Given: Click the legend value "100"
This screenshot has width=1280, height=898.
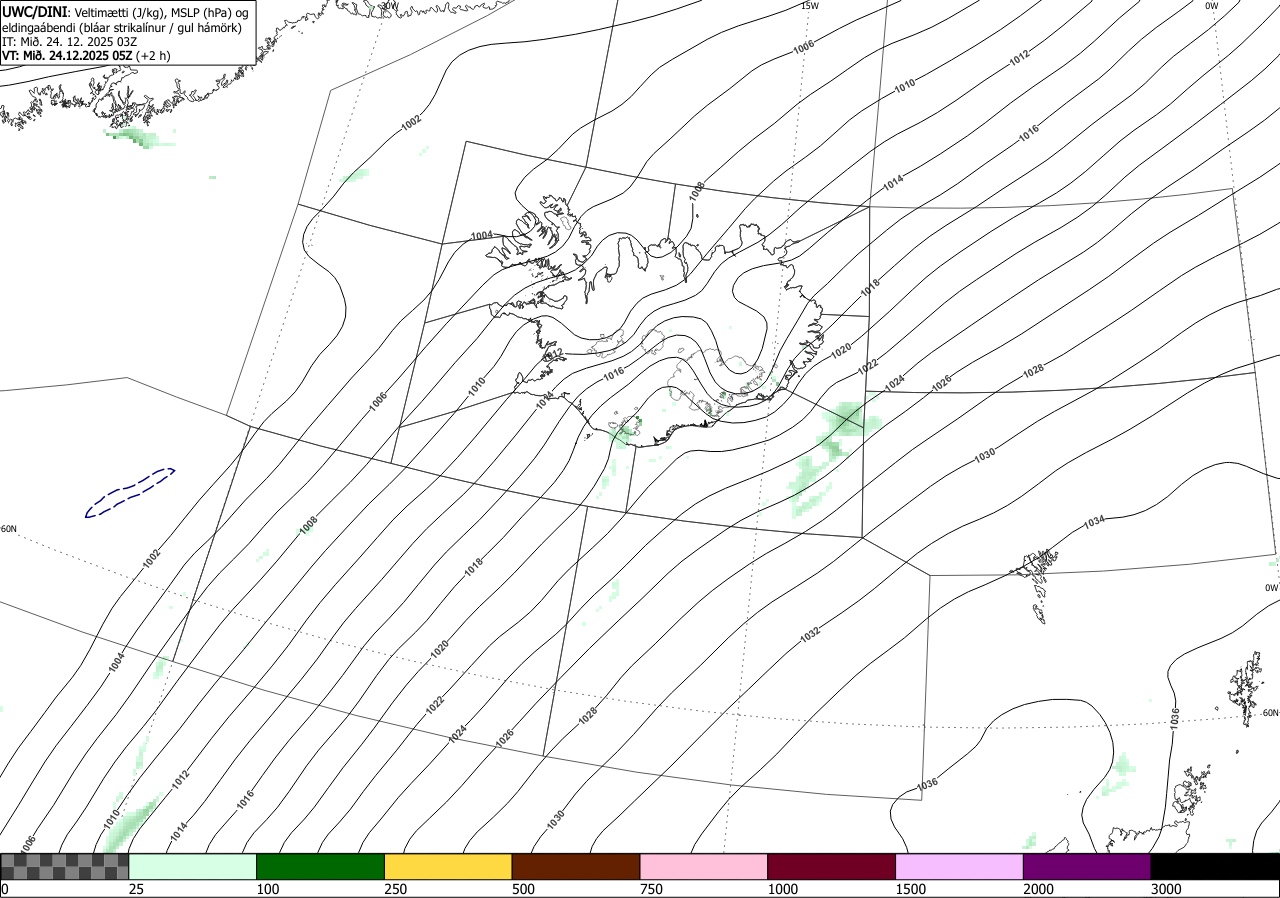Looking at the screenshot, I should coord(267,889).
